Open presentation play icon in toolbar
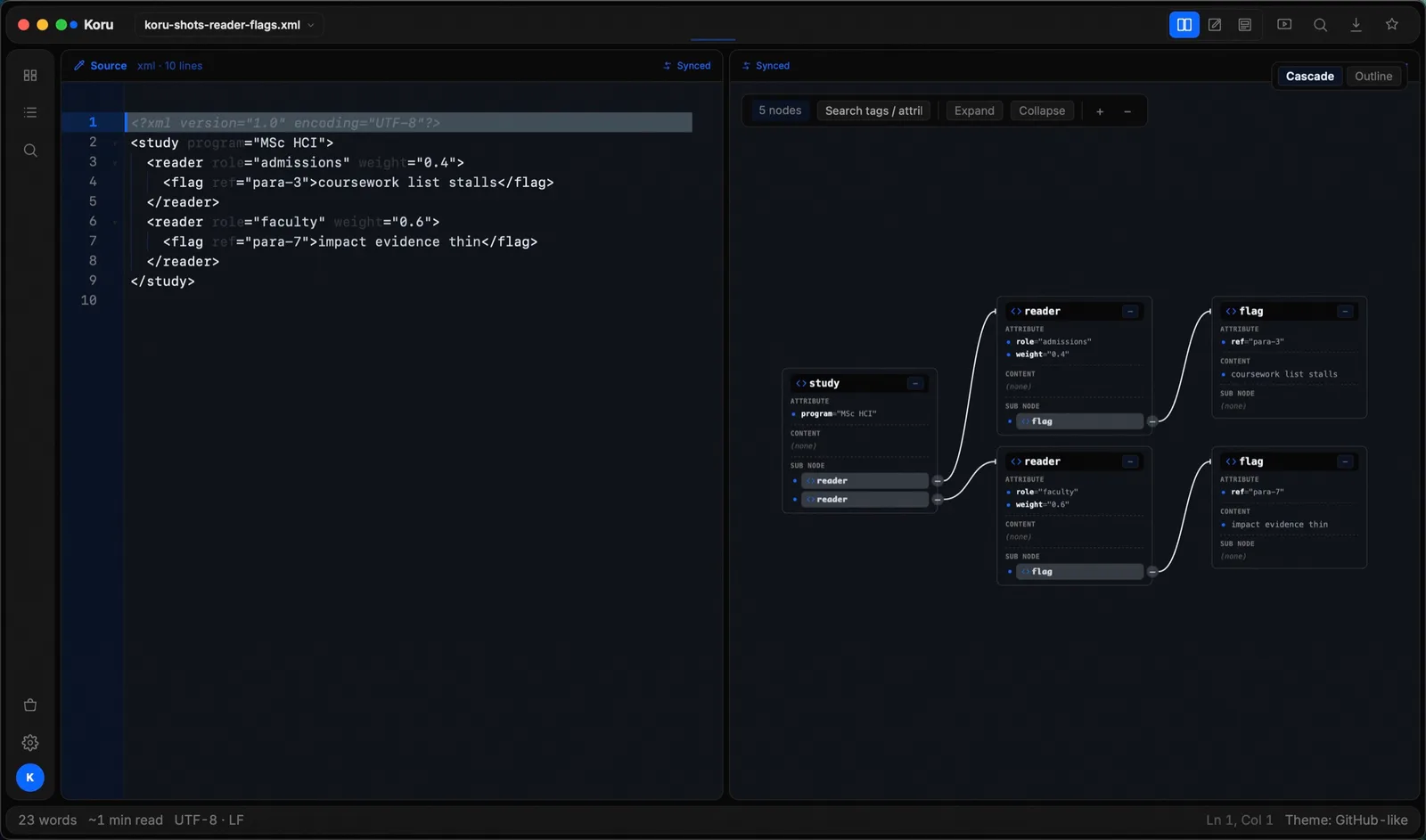The image size is (1426, 840). (x=1284, y=25)
